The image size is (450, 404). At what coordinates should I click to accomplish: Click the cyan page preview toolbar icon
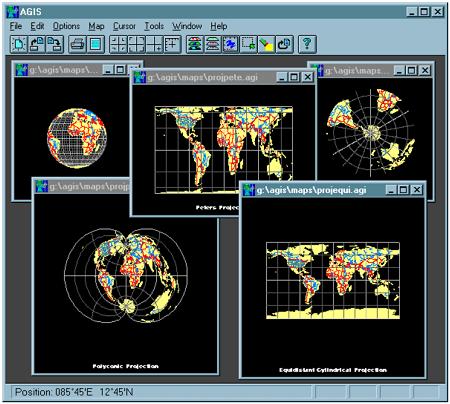(x=96, y=44)
